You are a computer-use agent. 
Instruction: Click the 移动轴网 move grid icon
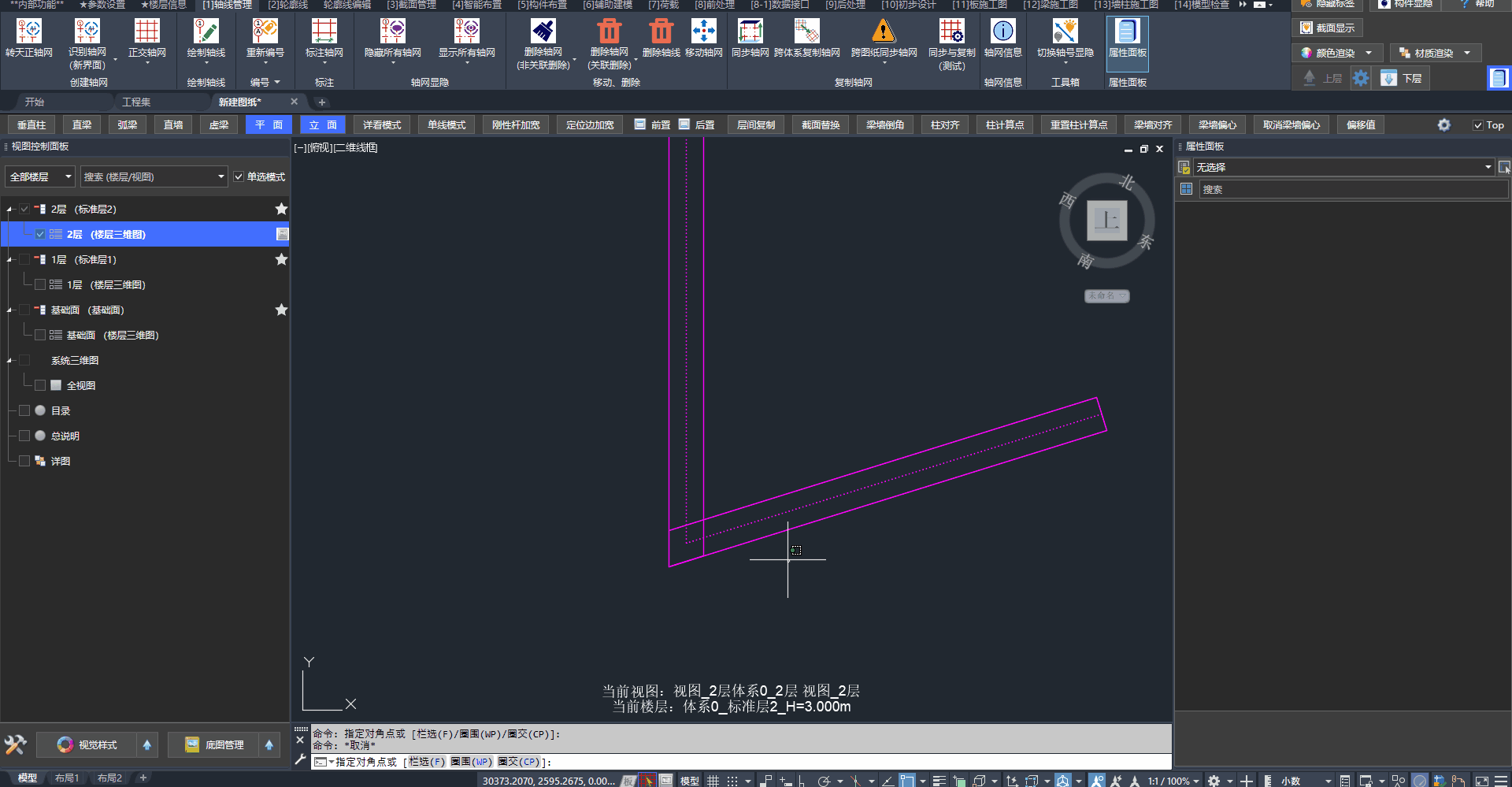coord(703,32)
